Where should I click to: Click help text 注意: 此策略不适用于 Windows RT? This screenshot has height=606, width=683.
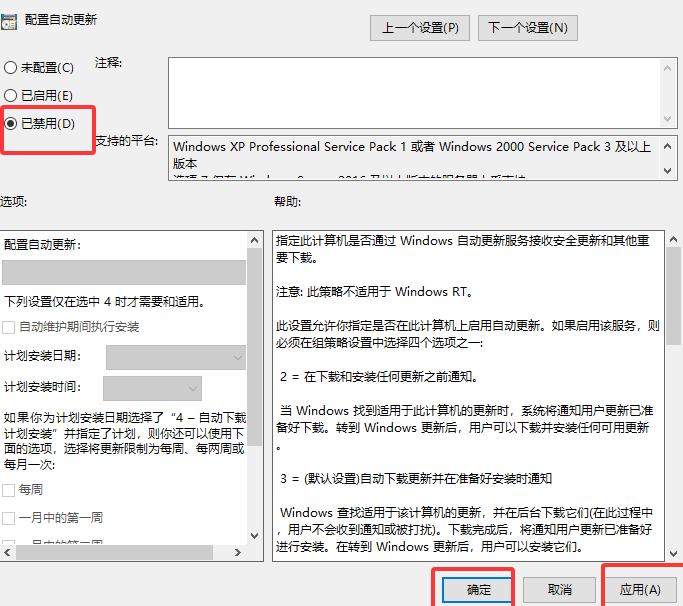pos(374,291)
